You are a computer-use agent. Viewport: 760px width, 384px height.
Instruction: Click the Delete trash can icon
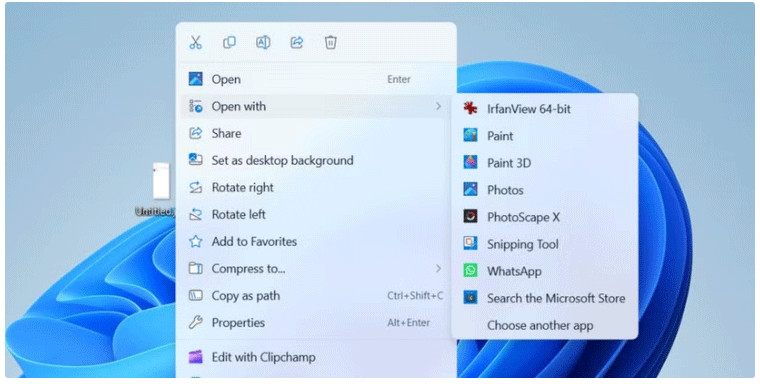[331, 42]
